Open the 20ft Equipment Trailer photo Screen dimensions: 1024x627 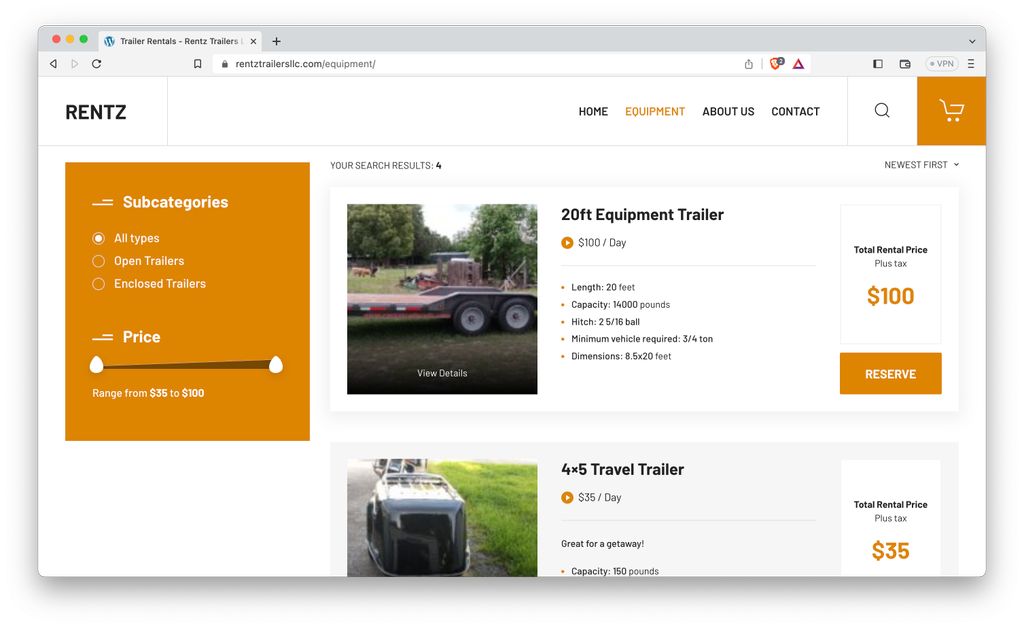(442, 299)
